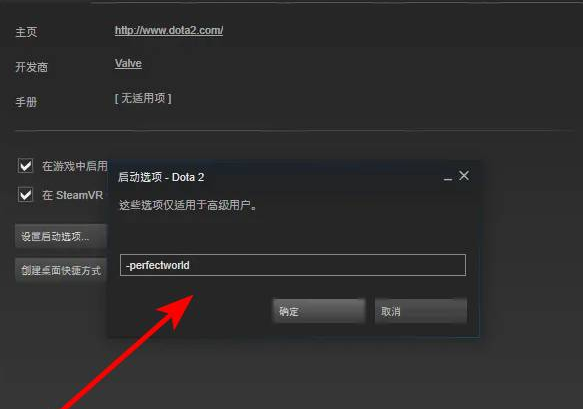Click the 主页 row label
The image size is (583, 409).
(26, 32)
